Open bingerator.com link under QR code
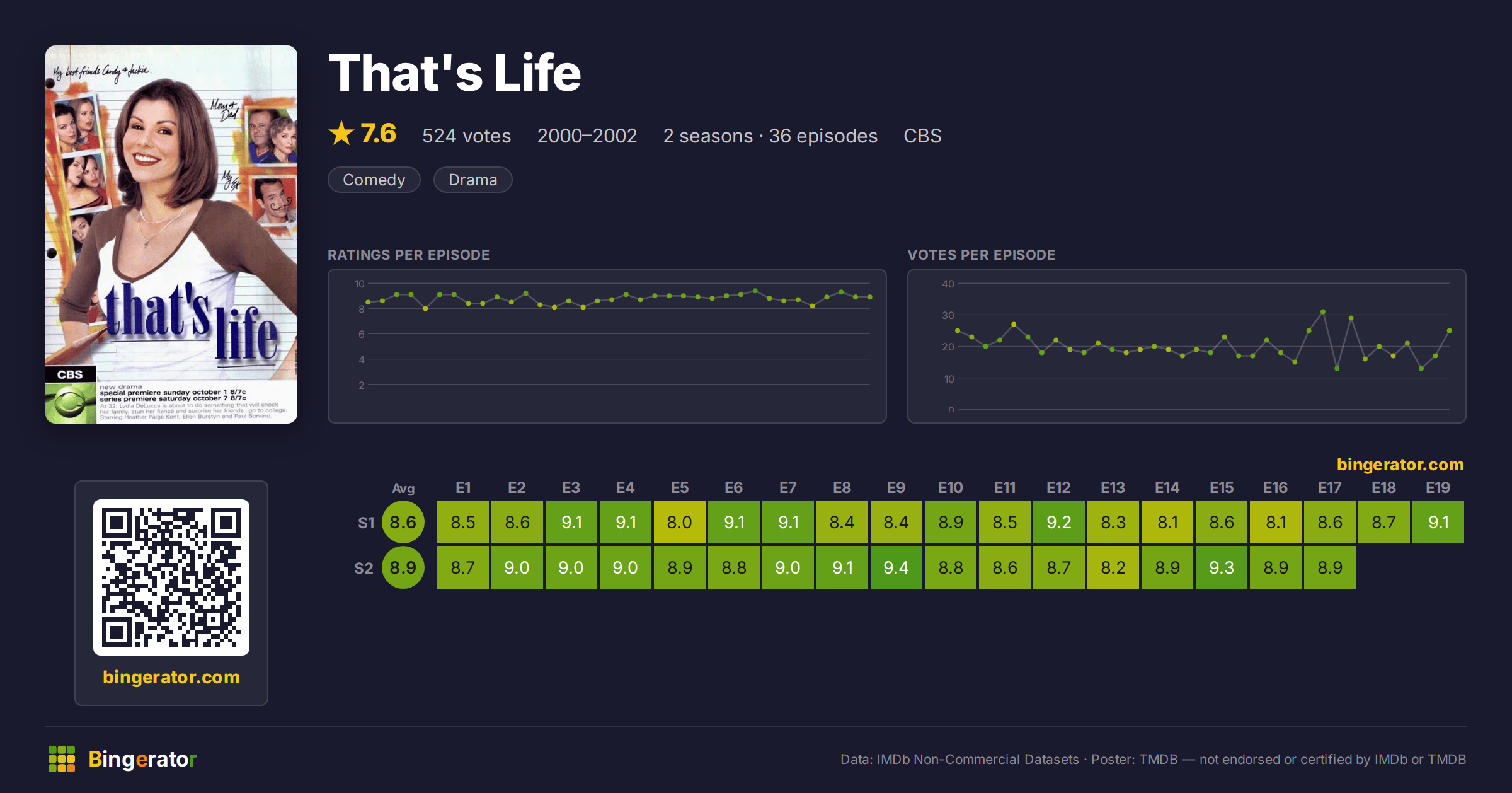The height and width of the screenshot is (793, 1512). [171, 677]
